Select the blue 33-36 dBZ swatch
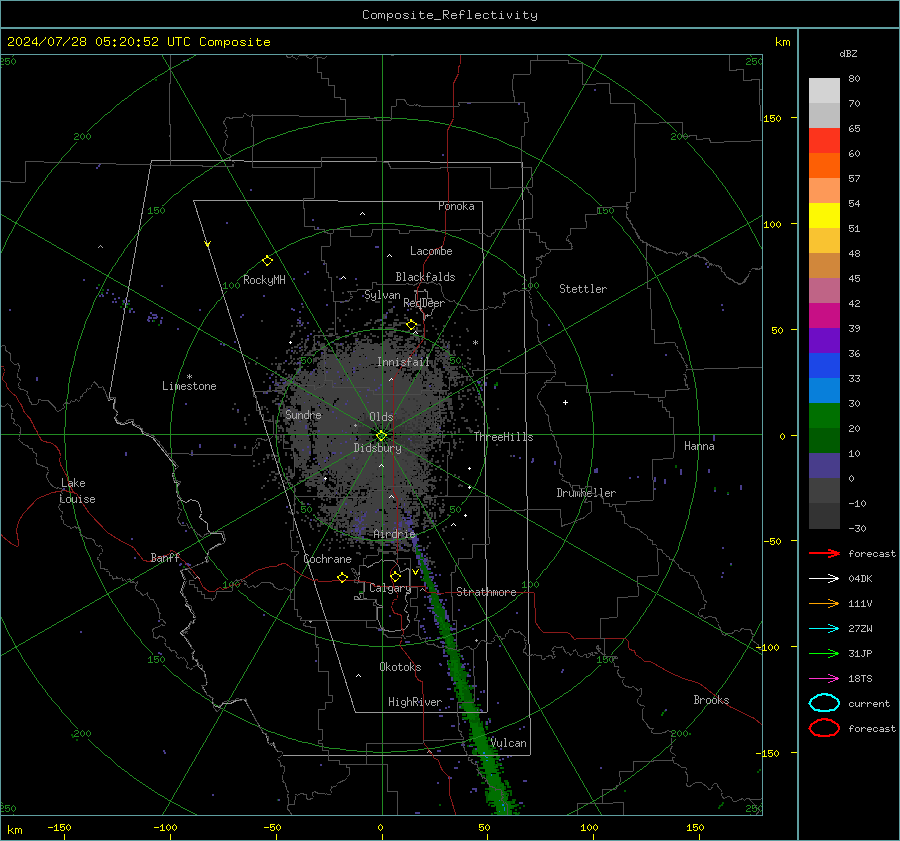The height and width of the screenshot is (841, 900). pos(824,366)
